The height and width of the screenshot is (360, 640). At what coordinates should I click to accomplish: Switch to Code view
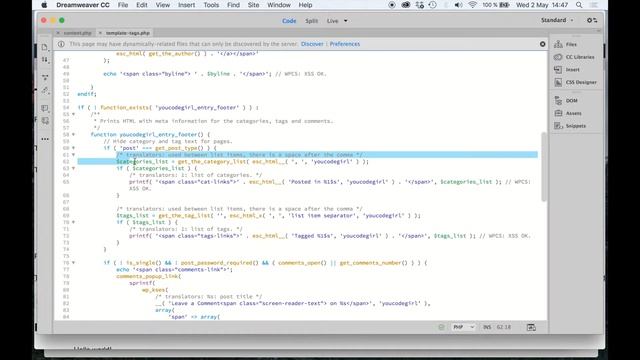pyautogui.click(x=289, y=21)
